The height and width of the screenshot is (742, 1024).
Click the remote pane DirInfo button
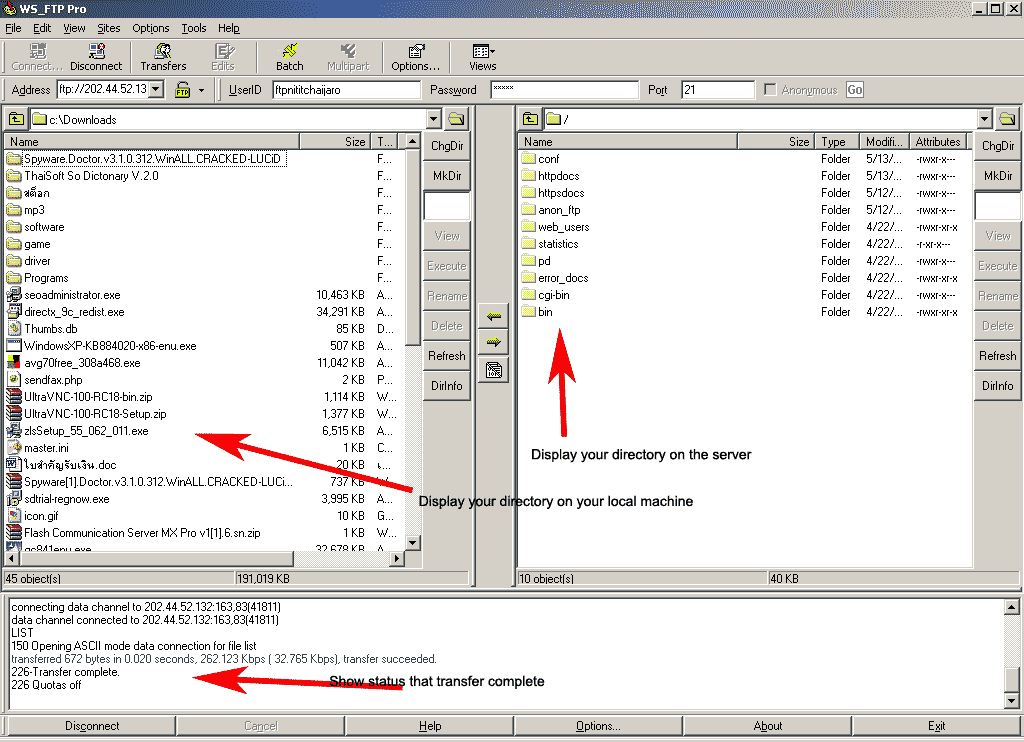click(x=998, y=386)
